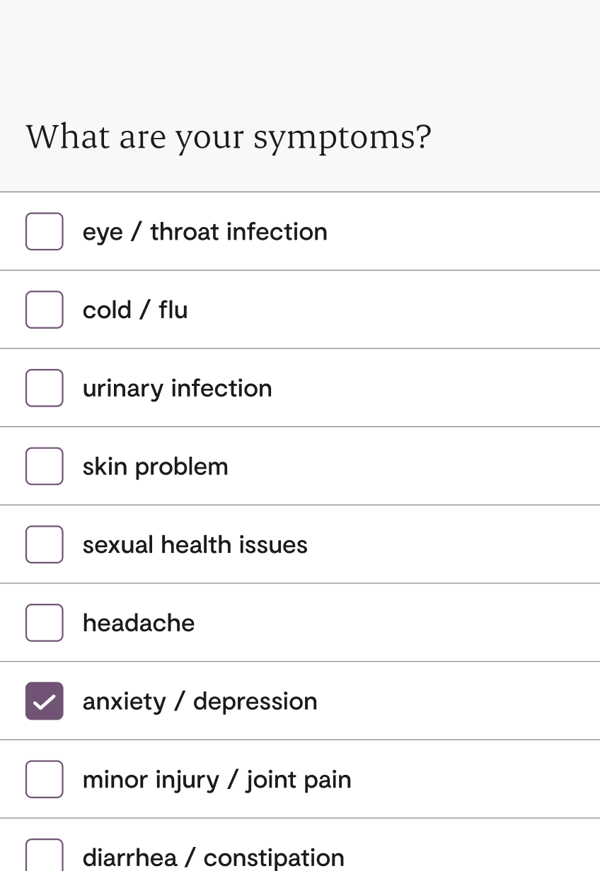Click the "sexual health issues" label text
This screenshot has height=871, width=600.
point(195,544)
